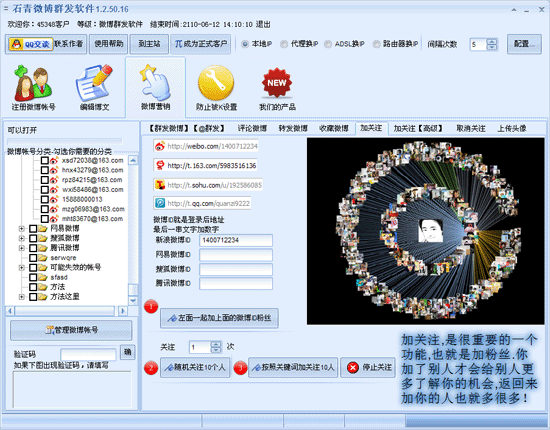Click the 管理微博帐号 button
The image size is (550, 430).
point(71,330)
